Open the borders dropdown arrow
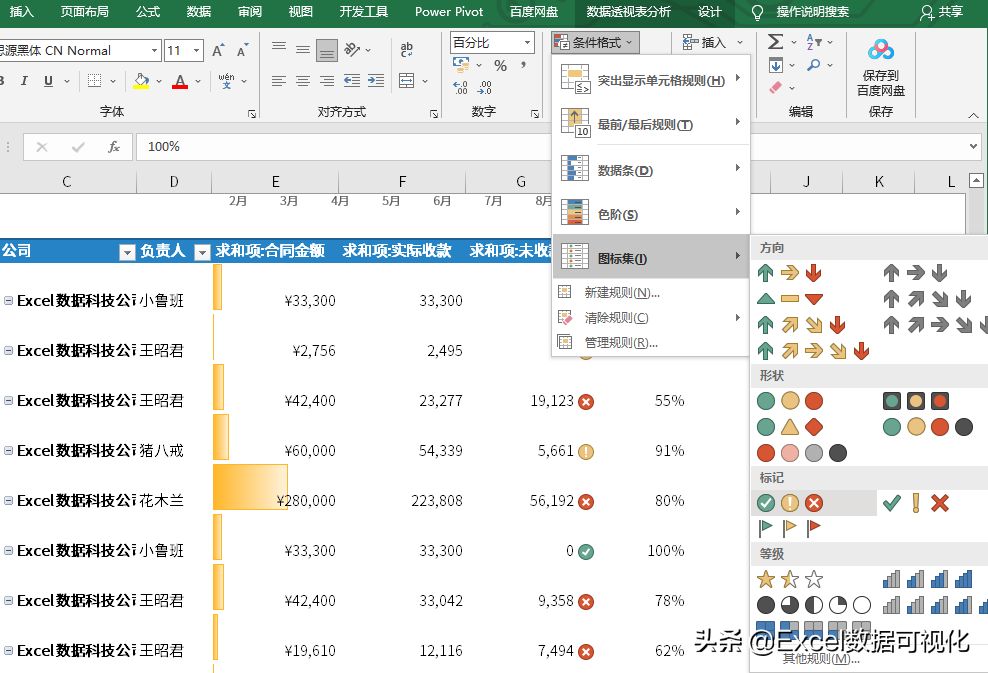Screen dimensions: 988x673 [x=113, y=81]
